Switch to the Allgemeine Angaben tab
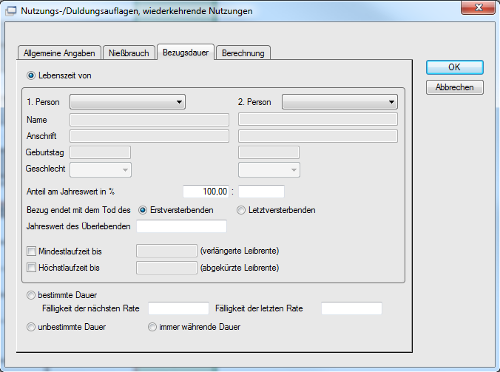This screenshot has width=500, height=372. [x=59, y=53]
